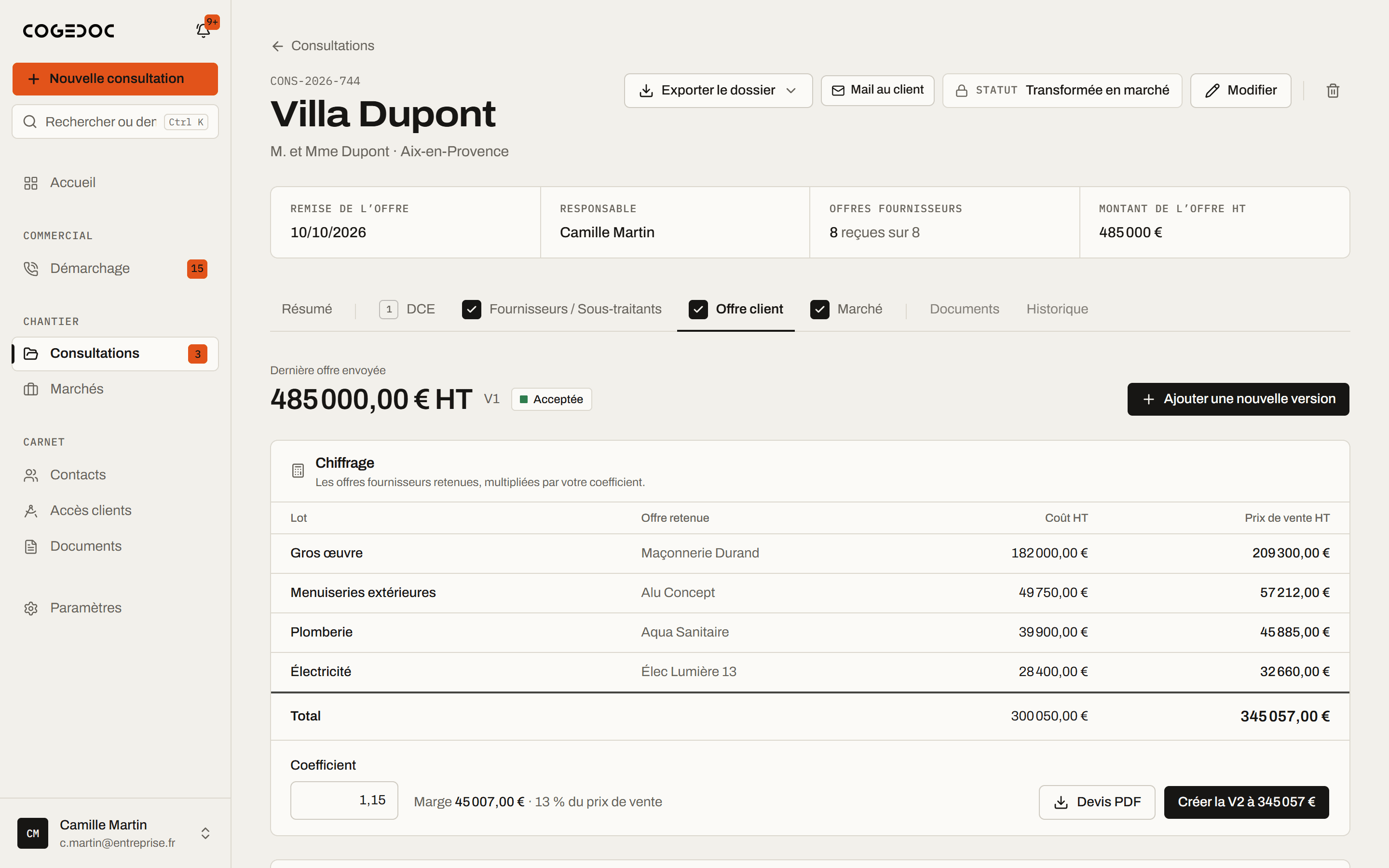1389x868 pixels.
Task: Open Marchés in the sidebar
Action: click(115, 389)
